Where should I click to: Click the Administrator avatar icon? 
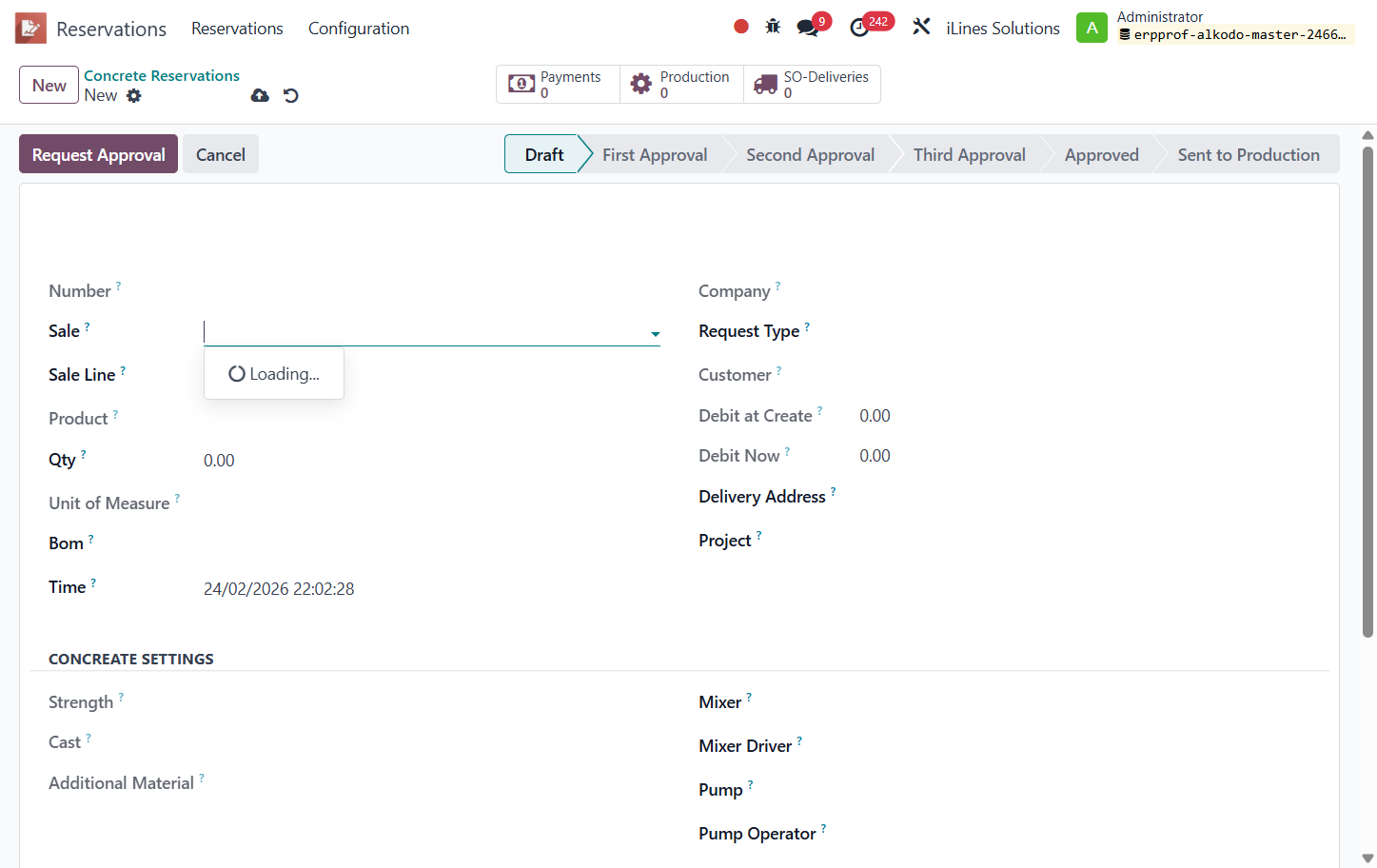pos(1092,28)
